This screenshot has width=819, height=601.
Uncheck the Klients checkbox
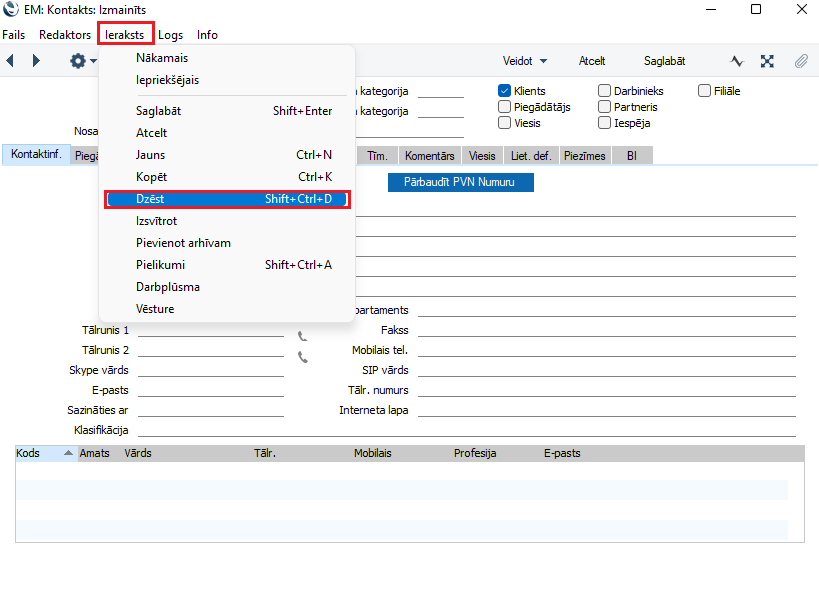(x=505, y=91)
